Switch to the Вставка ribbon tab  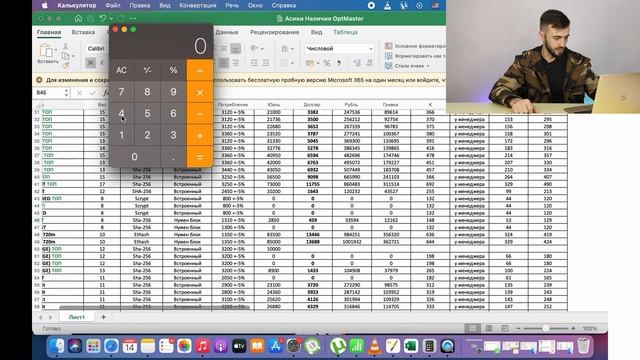tap(83, 32)
